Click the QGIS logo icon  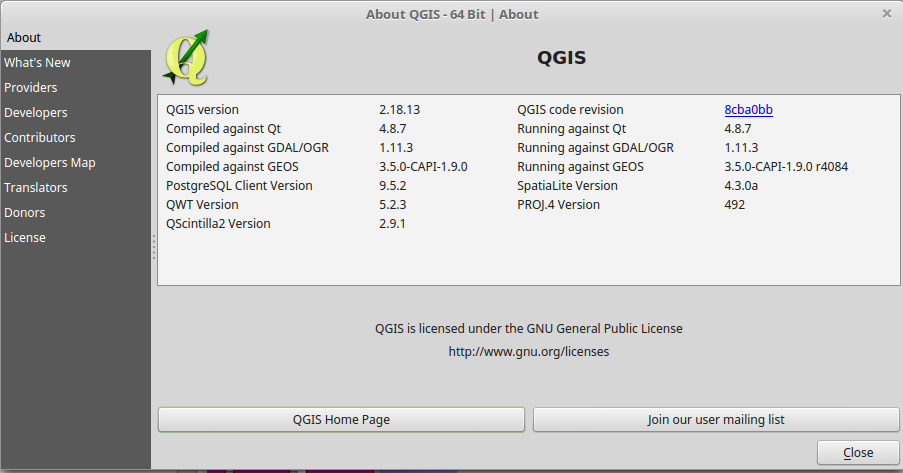coord(186,58)
